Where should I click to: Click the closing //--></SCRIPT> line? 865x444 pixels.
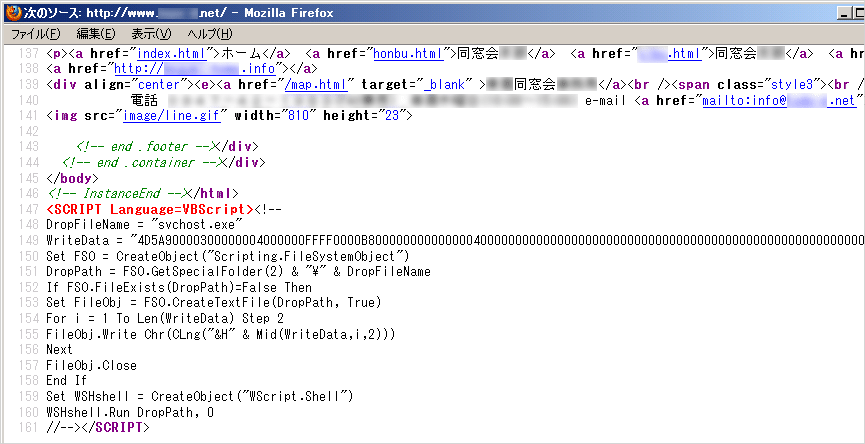(x=98, y=427)
